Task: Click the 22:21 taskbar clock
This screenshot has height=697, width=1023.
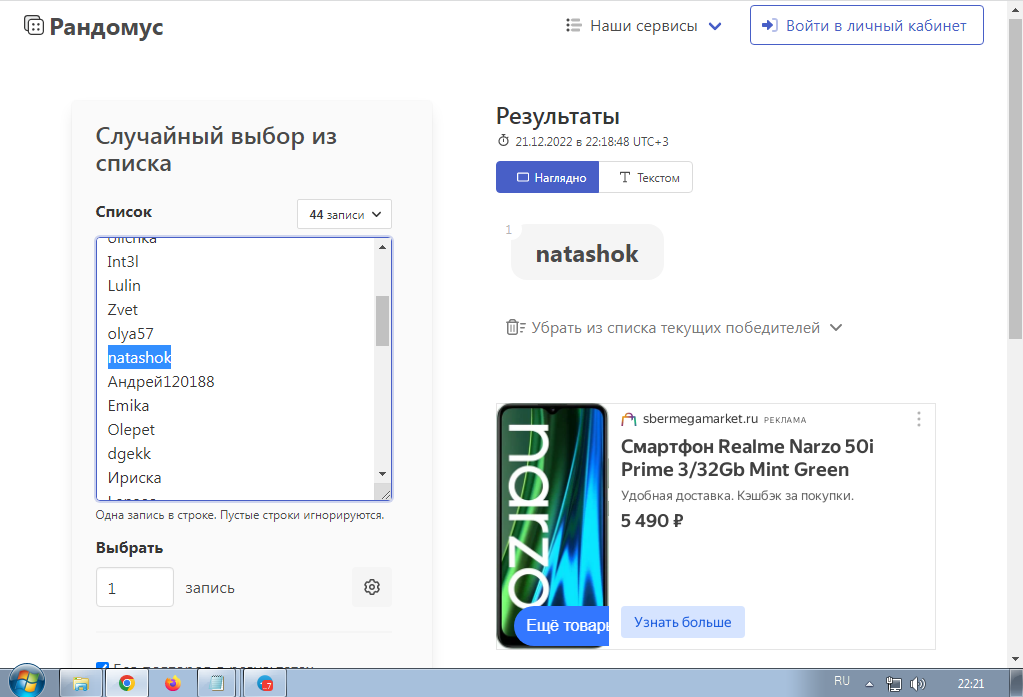Action: (971, 684)
